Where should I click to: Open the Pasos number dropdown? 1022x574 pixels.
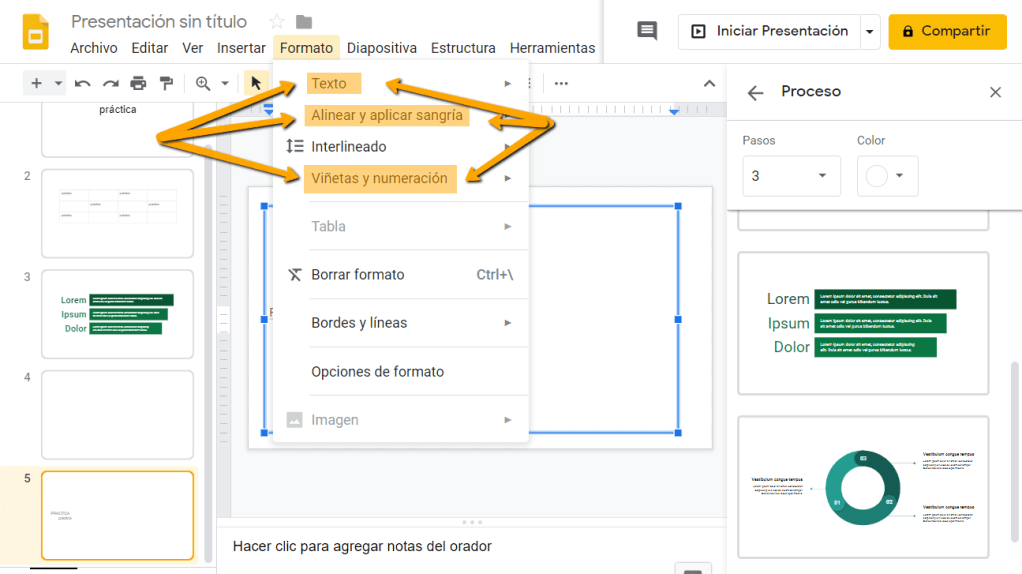(x=791, y=176)
